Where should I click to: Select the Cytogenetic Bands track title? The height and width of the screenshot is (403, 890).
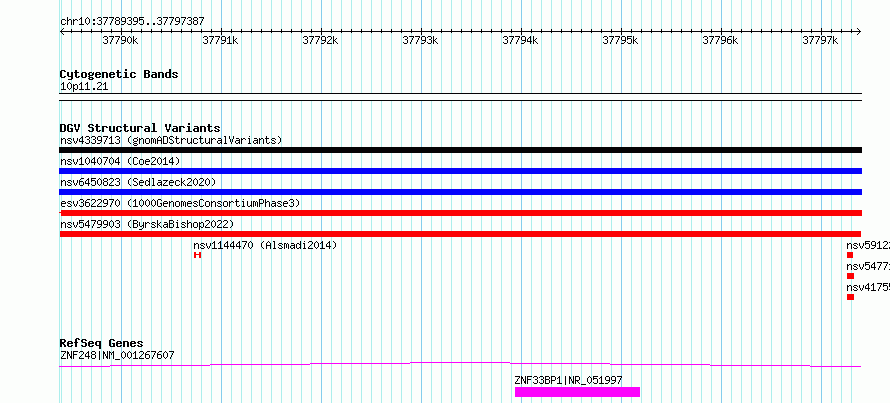pyautogui.click(x=119, y=74)
